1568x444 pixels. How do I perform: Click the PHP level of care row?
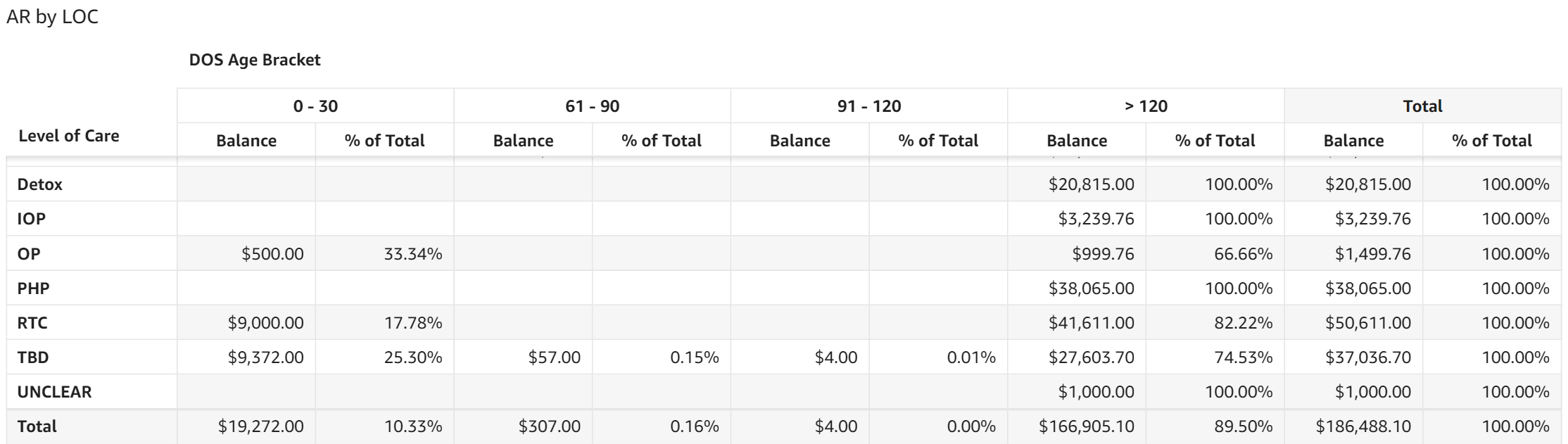[34, 288]
